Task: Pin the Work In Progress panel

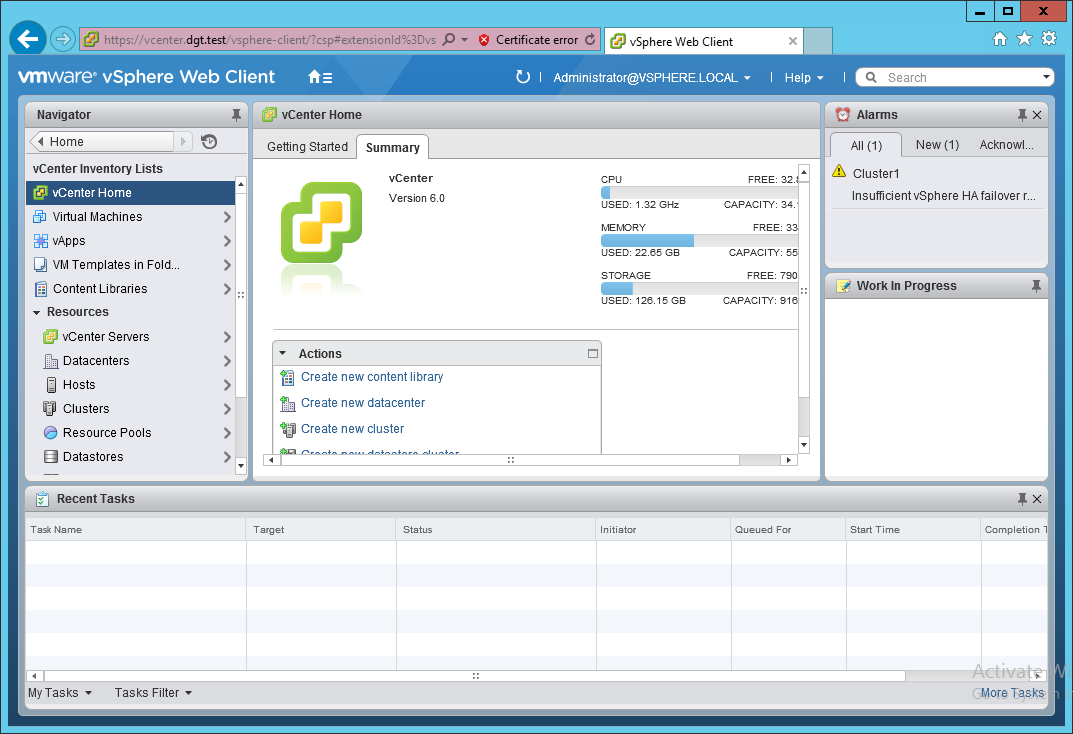Action: coord(1036,286)
